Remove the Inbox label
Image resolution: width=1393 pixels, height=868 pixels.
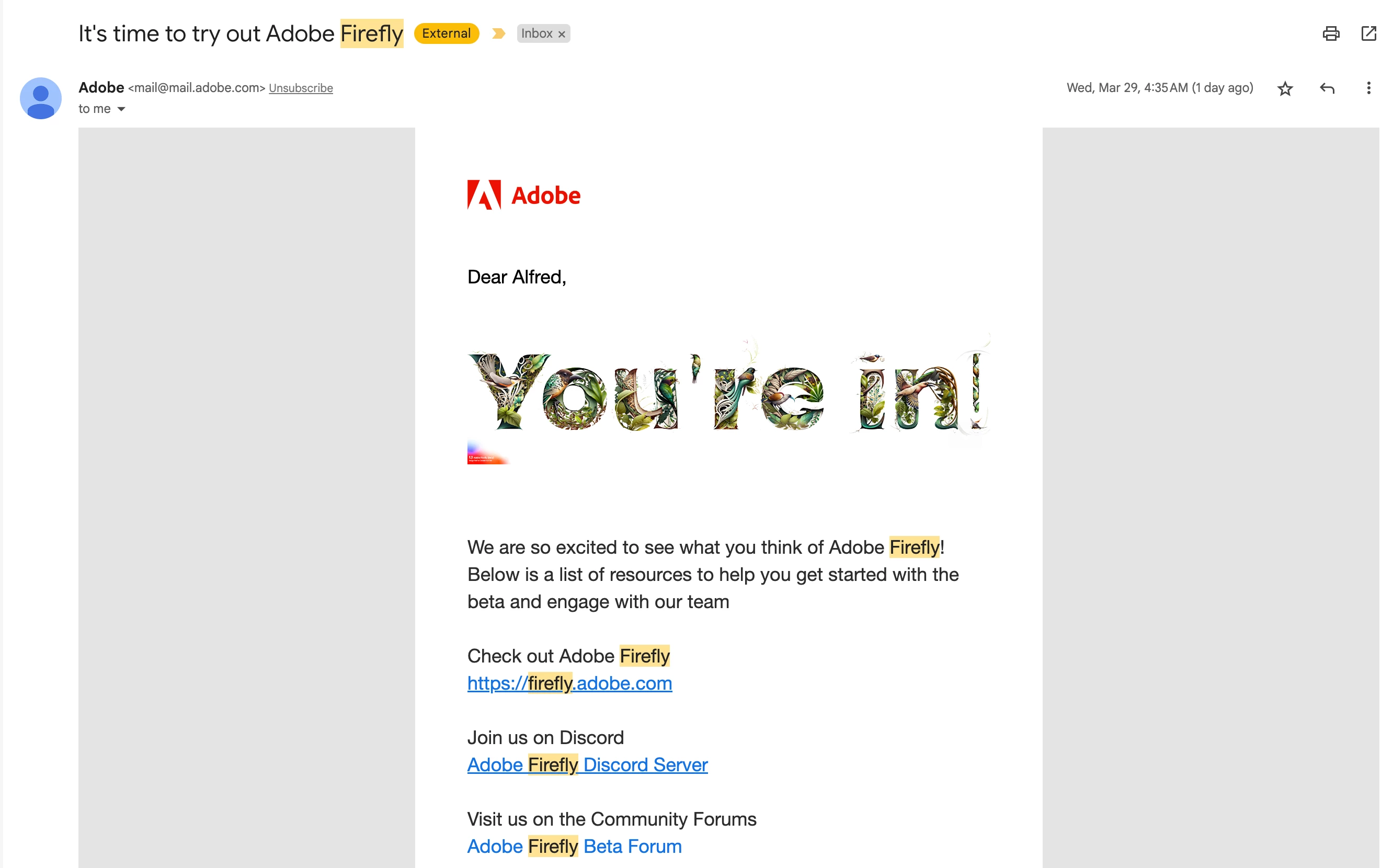(562, 35)
